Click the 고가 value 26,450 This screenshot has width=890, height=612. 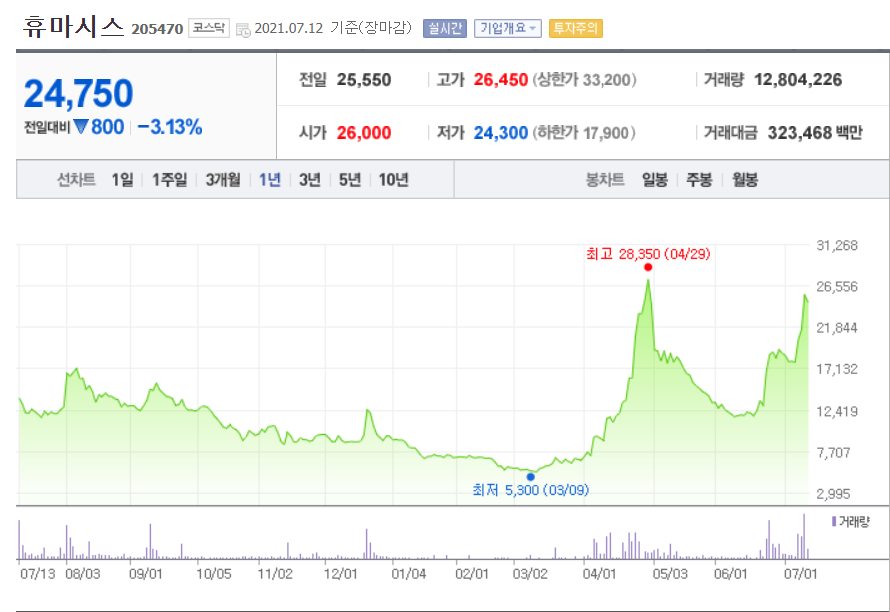[x=501, y=80]
